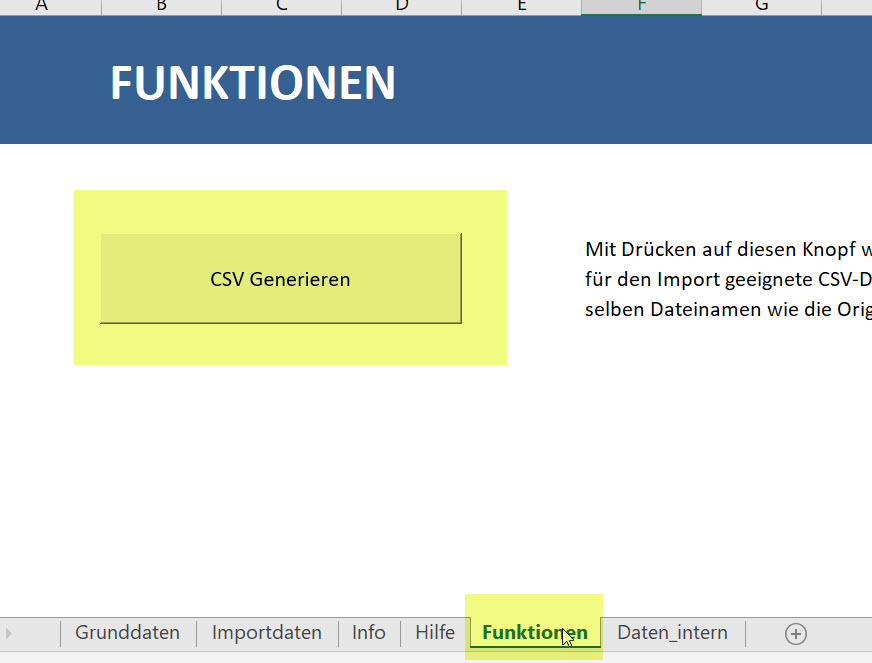
Task: Click the text 'Mit Drücken auf diesen Knopf'
Action: (x=720, y=249)
